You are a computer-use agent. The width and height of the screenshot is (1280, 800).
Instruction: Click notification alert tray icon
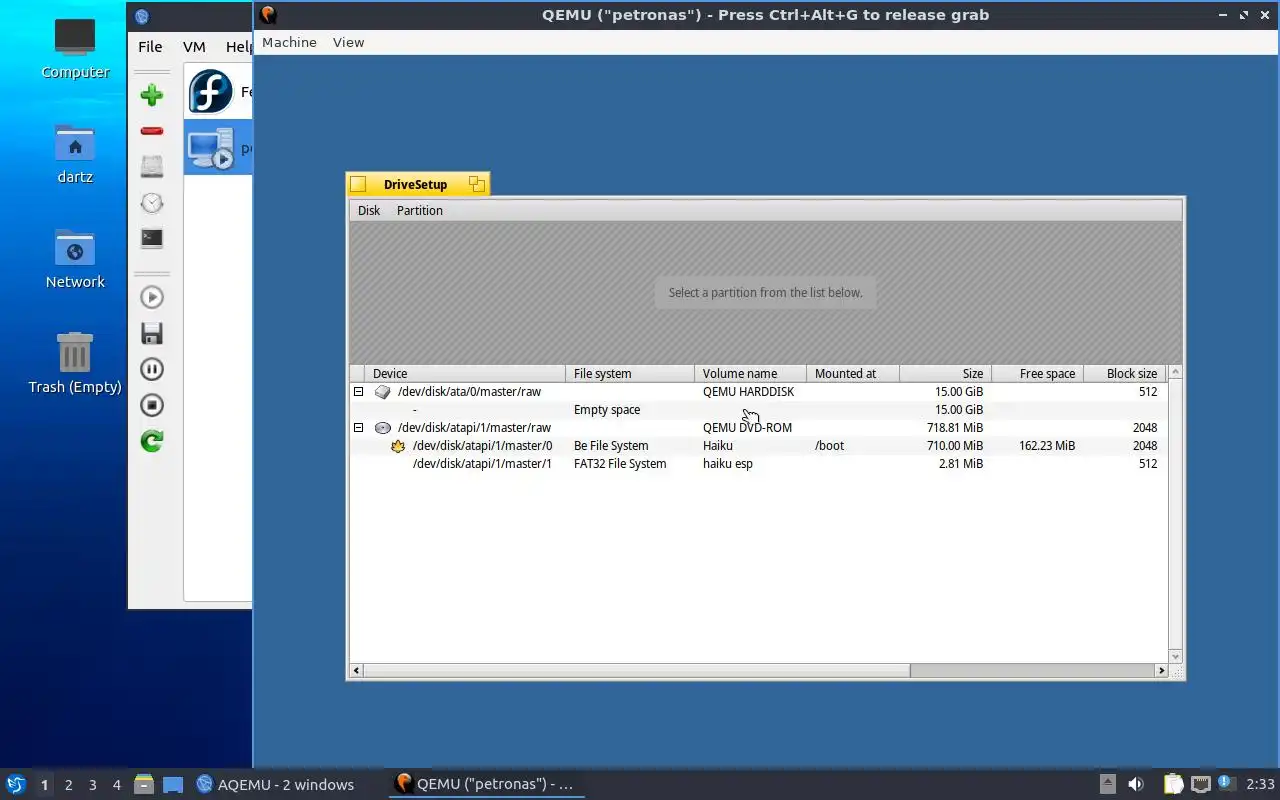[x=1226, y=784]
